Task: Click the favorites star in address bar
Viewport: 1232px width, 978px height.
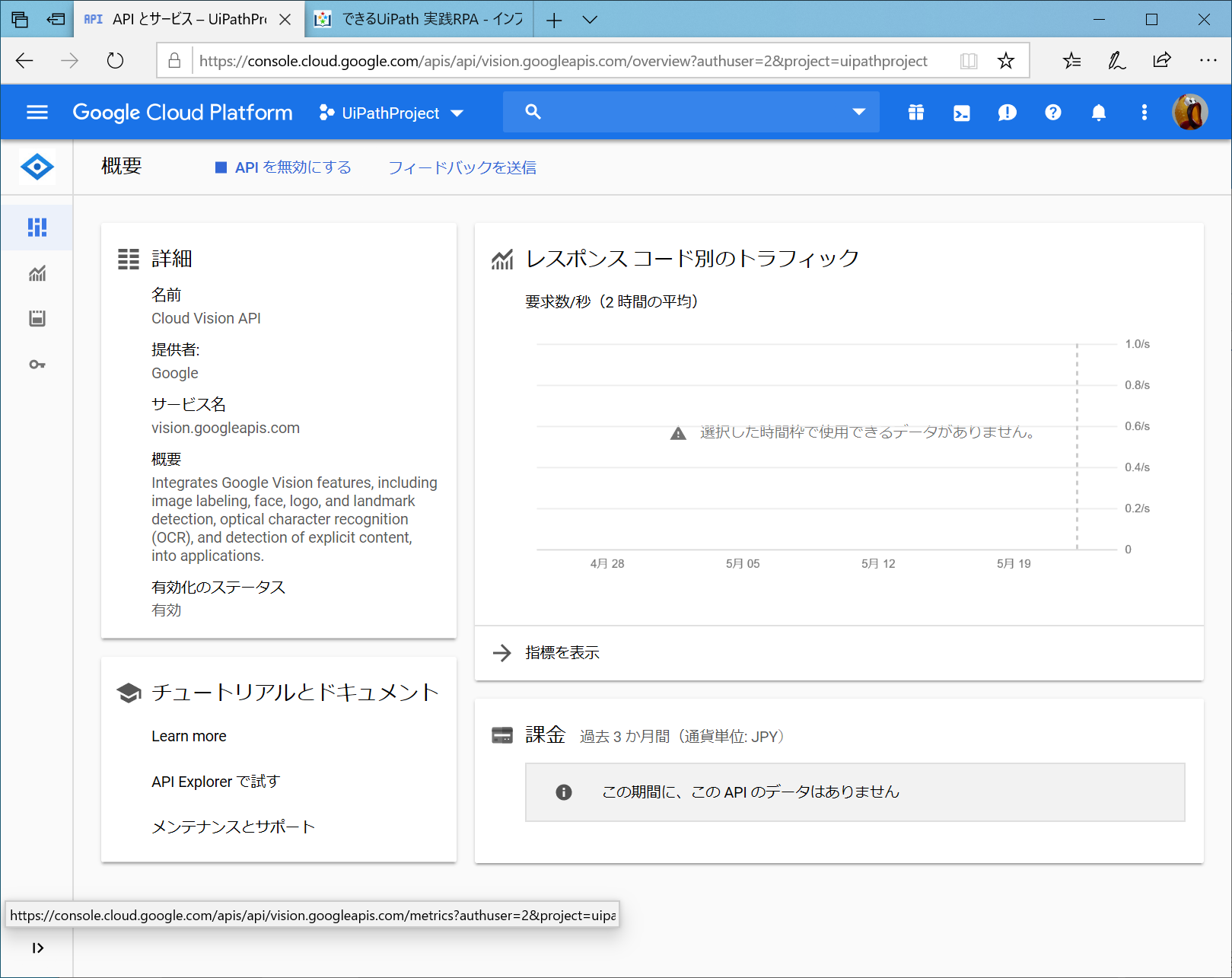Action: point(1006,60)
